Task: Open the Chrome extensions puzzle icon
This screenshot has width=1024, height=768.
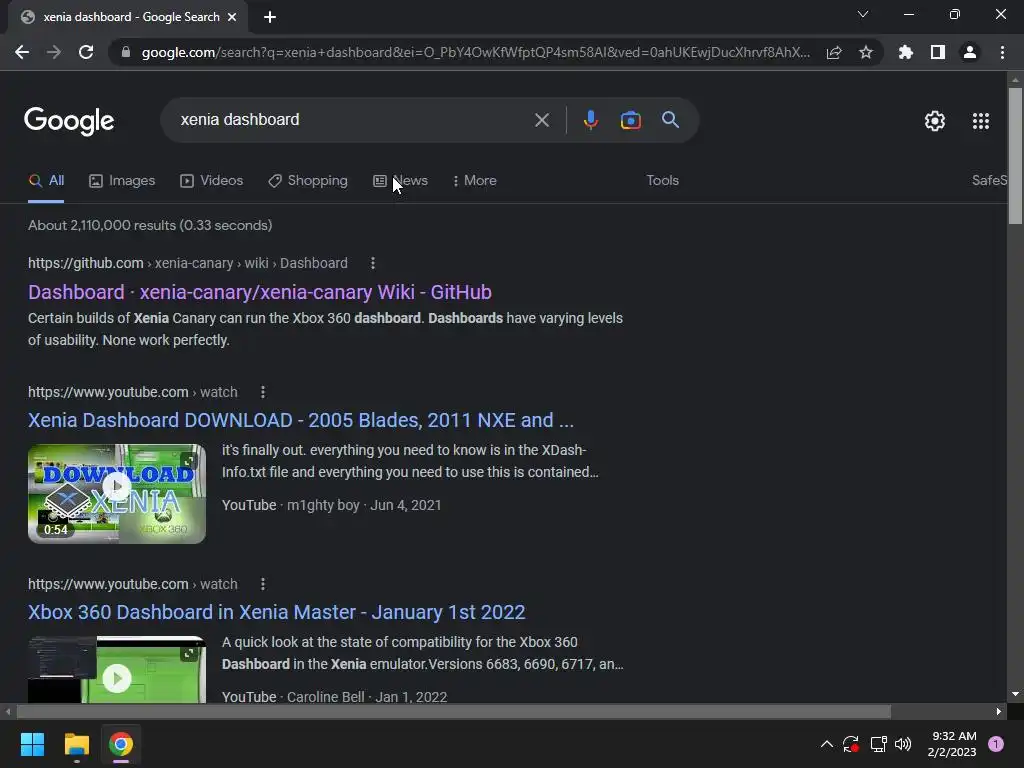Action: pos(905,52)
